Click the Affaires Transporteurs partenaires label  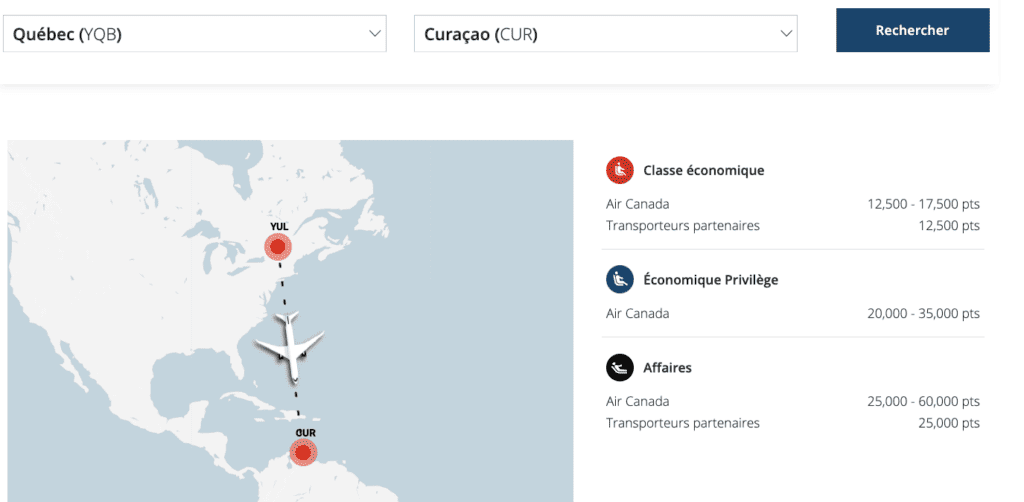coord(683,423)
